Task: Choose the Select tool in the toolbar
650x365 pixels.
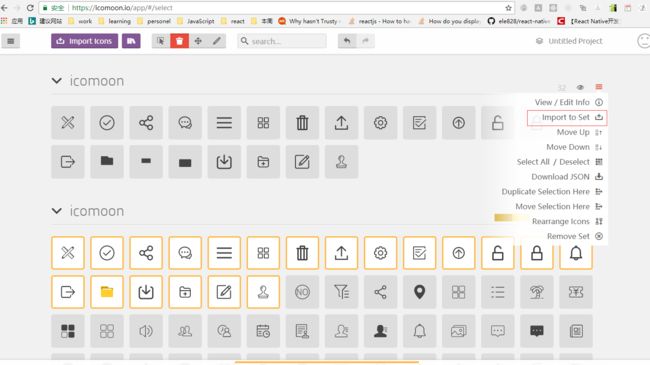Action: [161, 41]
